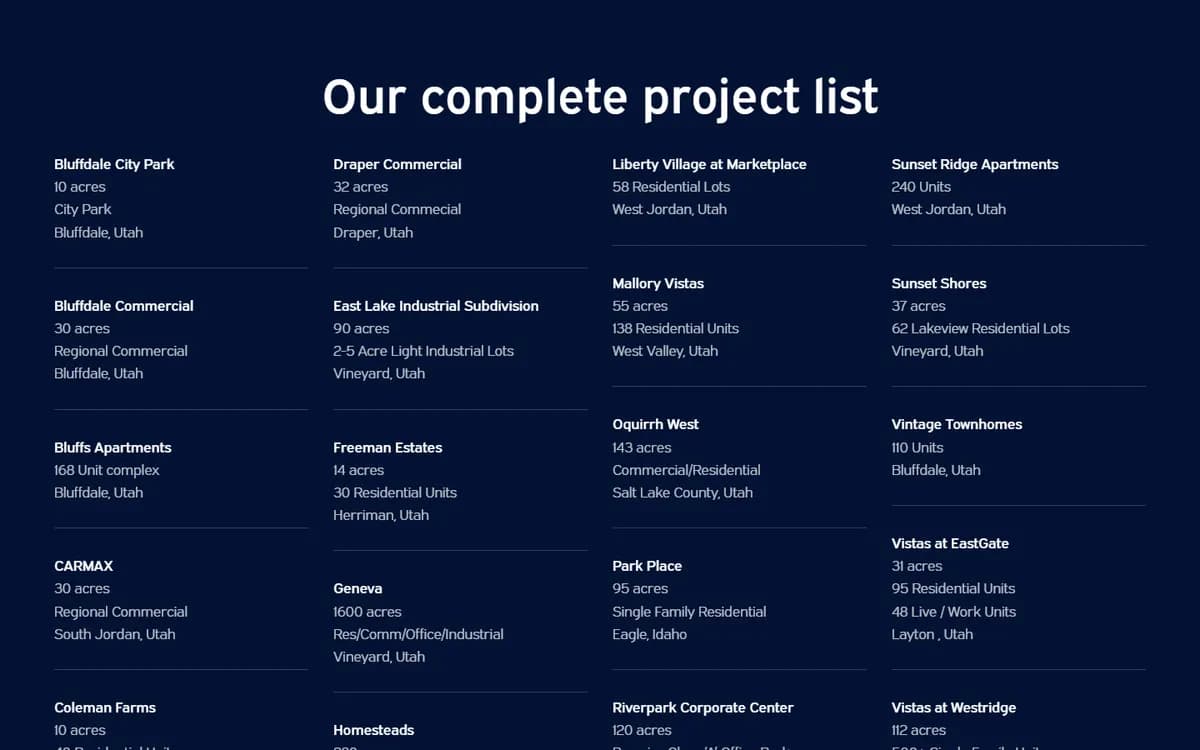The width and height of the screenshot is (1200, 750).
Task: Select the Freeman Estates project title
Action: (388, 448)
